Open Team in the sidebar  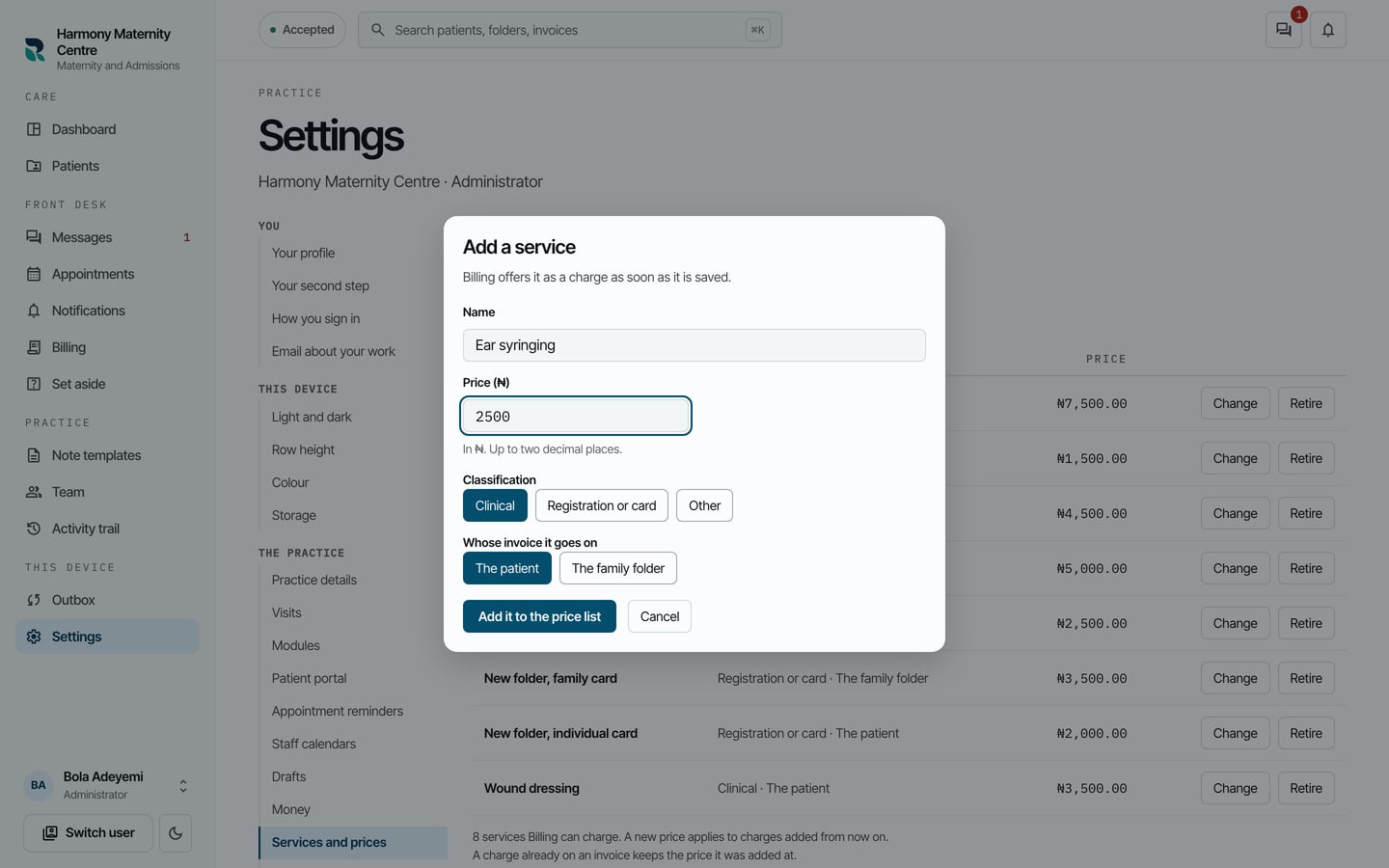[x=107, y=492]
